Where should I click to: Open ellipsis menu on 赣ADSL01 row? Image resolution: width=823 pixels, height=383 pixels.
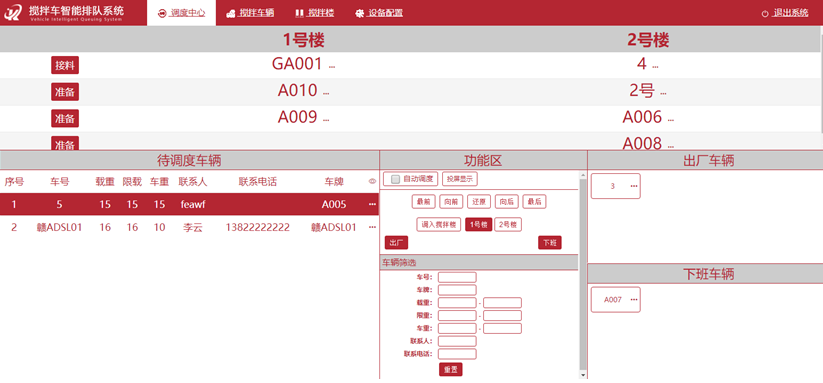pyautogui.click(x=373, y=227)
